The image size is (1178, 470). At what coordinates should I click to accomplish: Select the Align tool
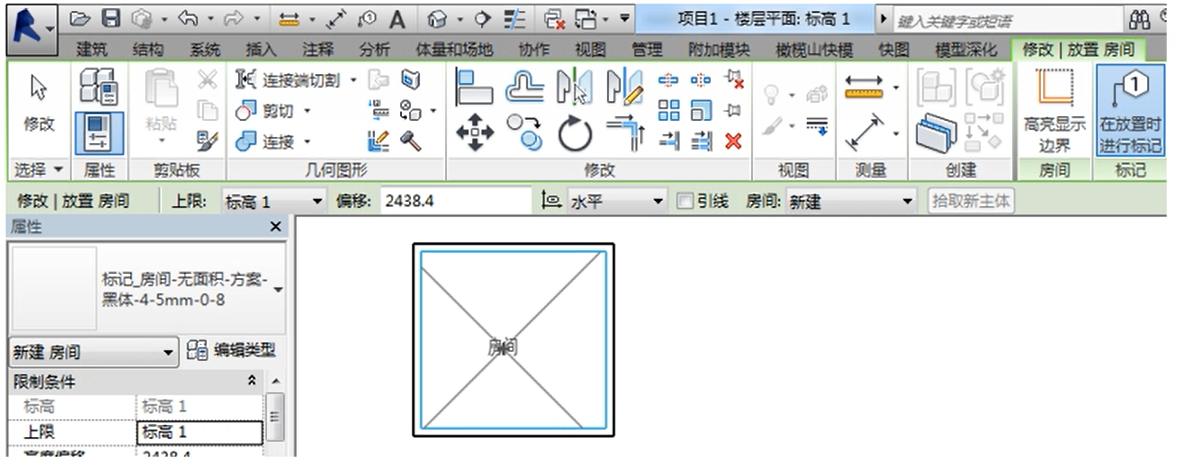(x=473, y=86)
